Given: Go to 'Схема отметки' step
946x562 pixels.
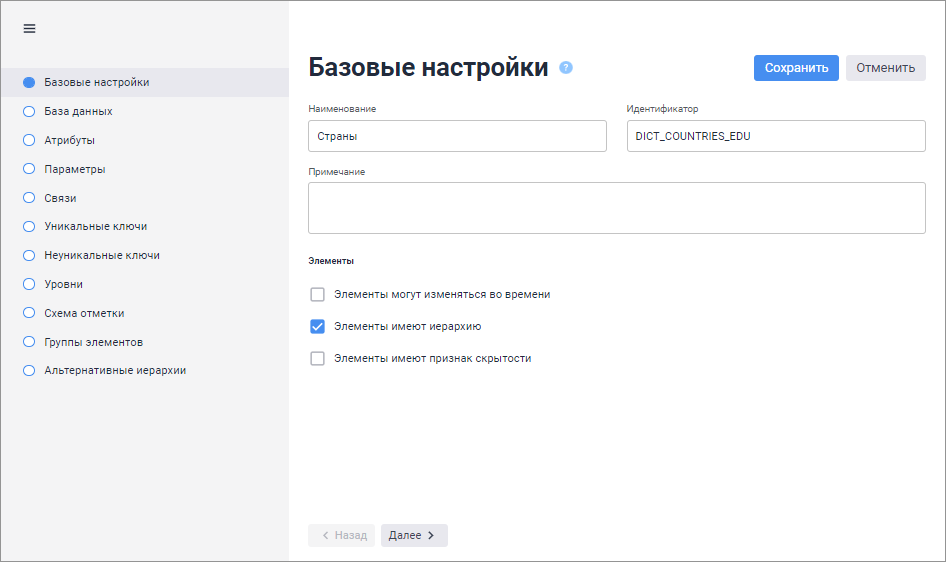Looking at the screenshot, I should 84,313.
